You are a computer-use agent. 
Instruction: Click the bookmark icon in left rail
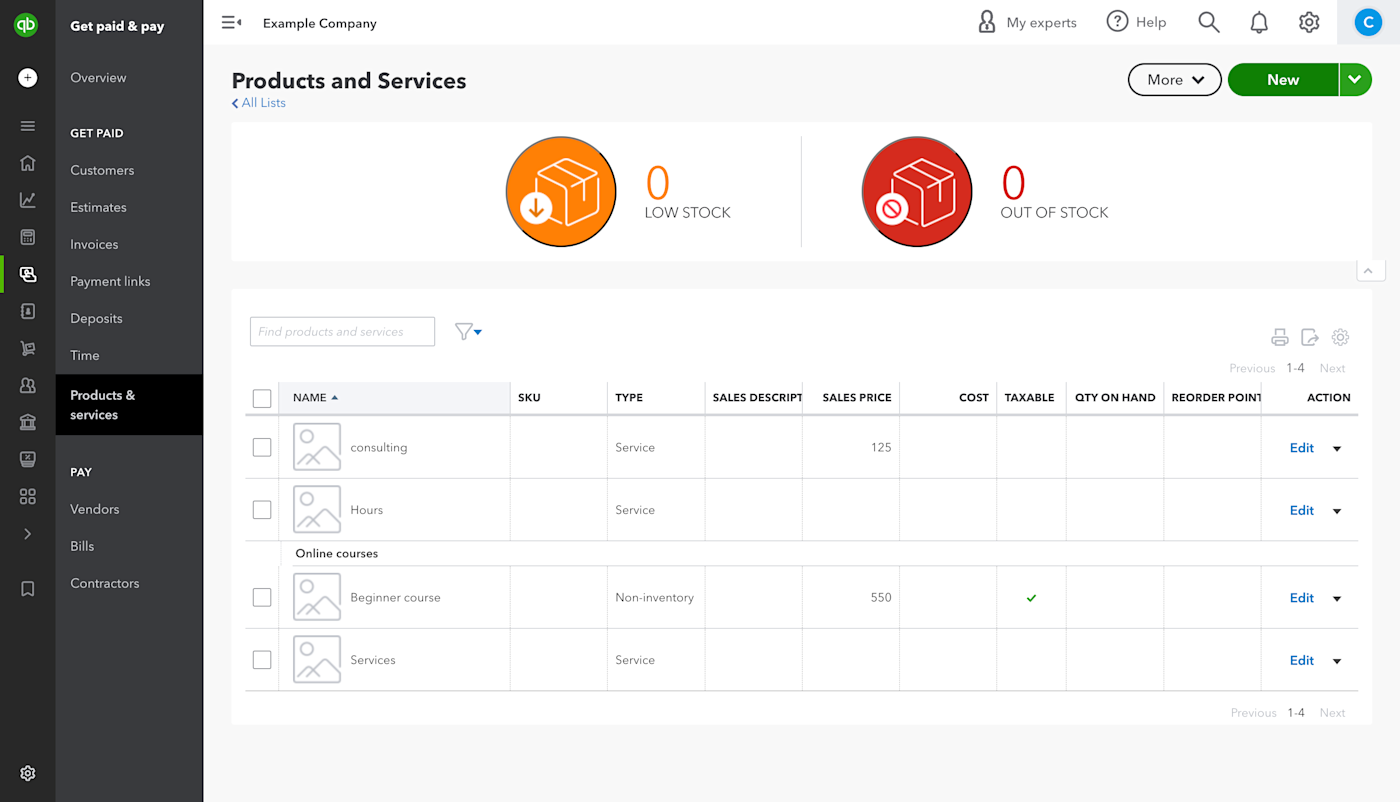pyautogui.click(x=28, y=589)
